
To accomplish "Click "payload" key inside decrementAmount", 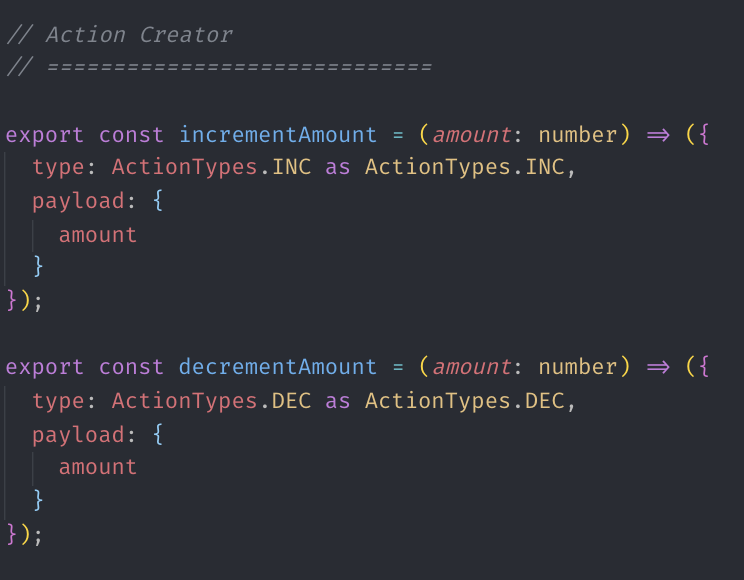I will (78, 435).
